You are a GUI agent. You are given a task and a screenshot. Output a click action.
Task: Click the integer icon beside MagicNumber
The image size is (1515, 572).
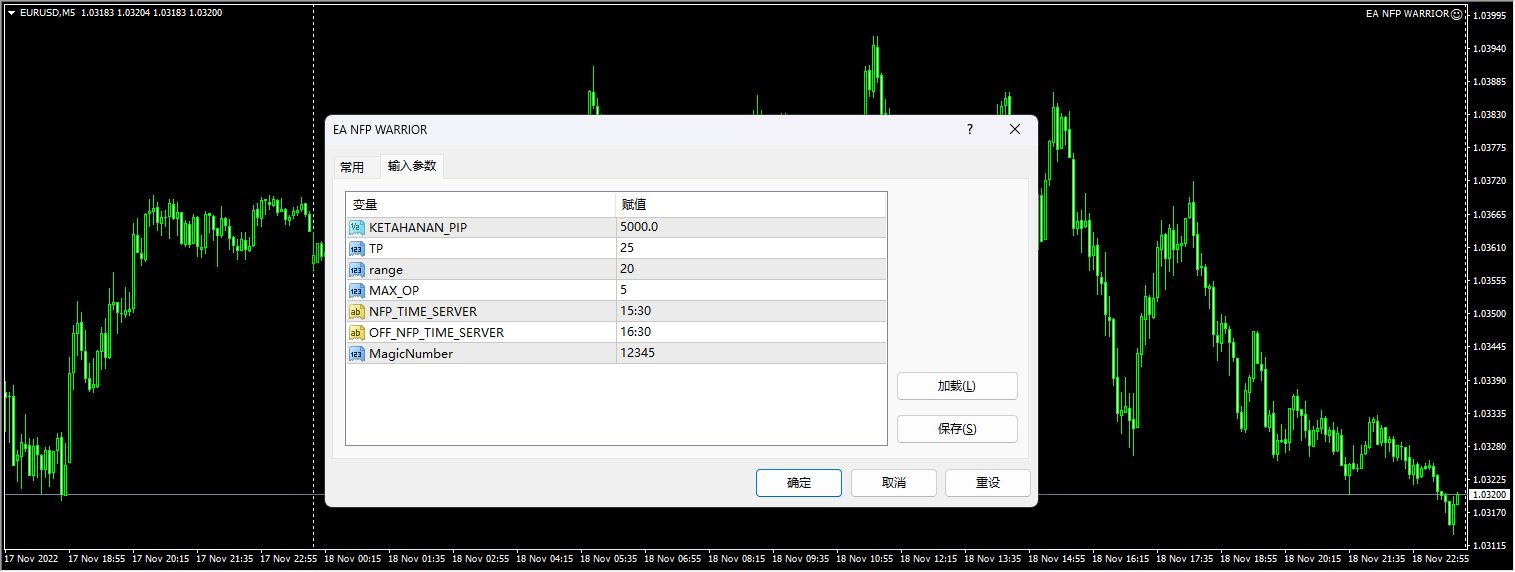[x=356, y=353]
